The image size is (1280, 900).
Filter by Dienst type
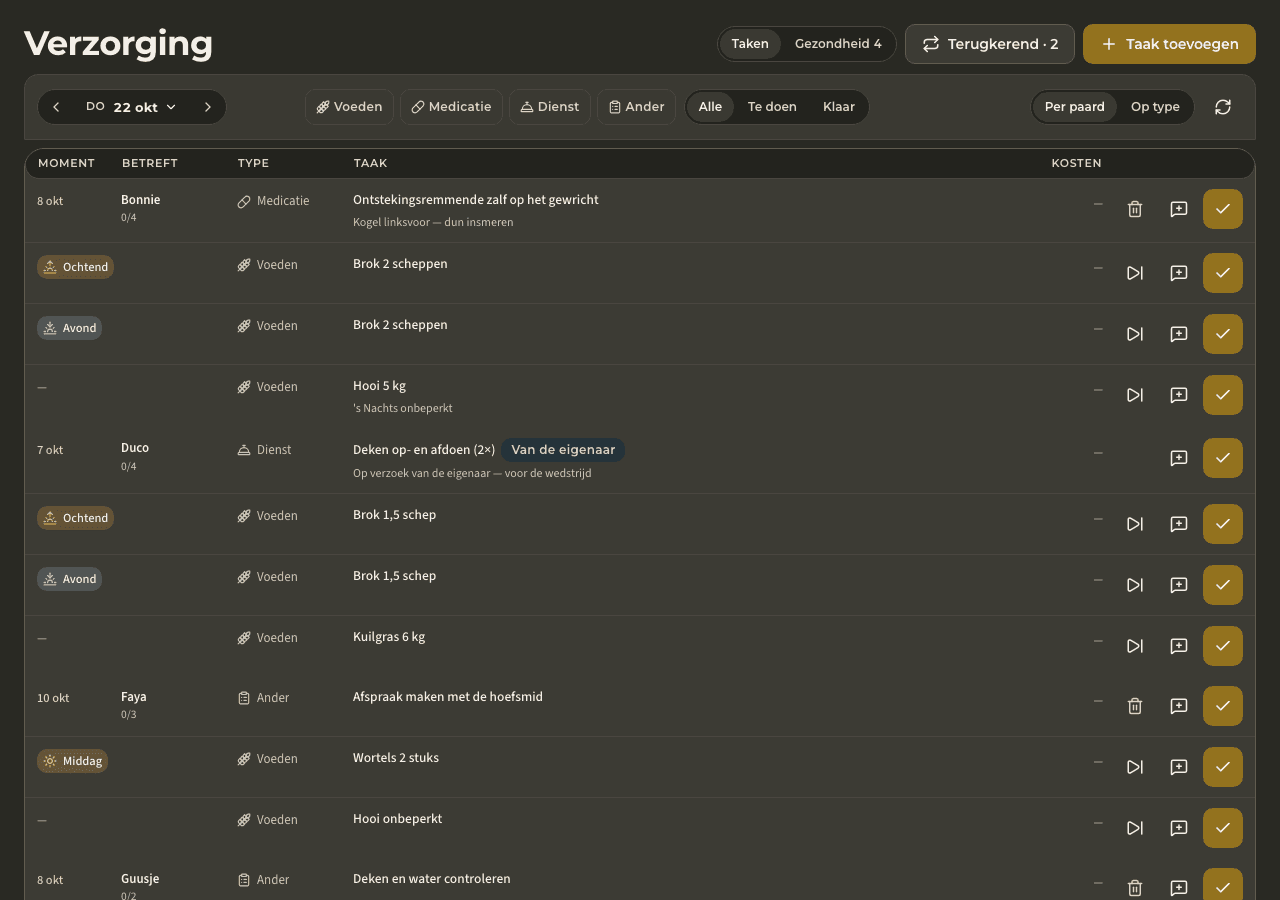550,107
